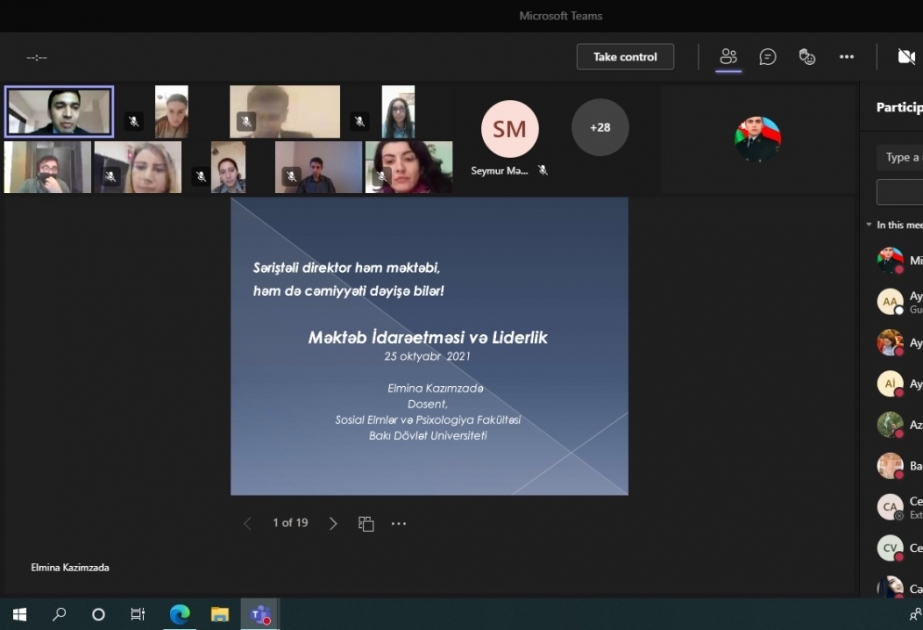Screen dimensions: 923x630
Task: Open File Explorer from taskbar
Action: pyautogui.click(x=220, y=615)
